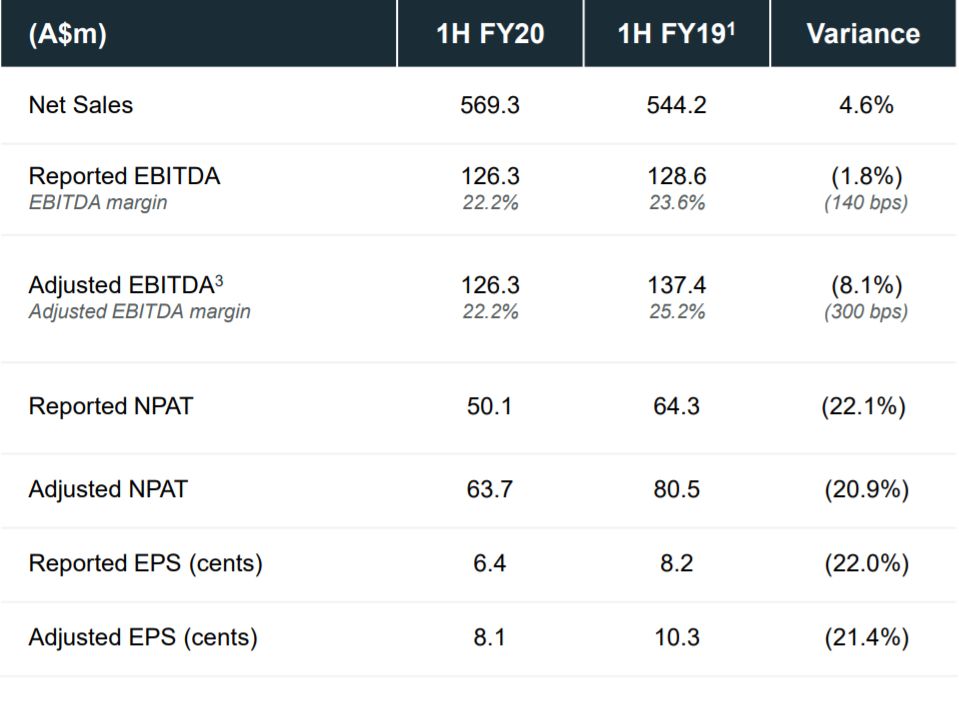Select the Adjusted NPAT row label
Viewport: 959px width, 708px height.
point(108,489)
